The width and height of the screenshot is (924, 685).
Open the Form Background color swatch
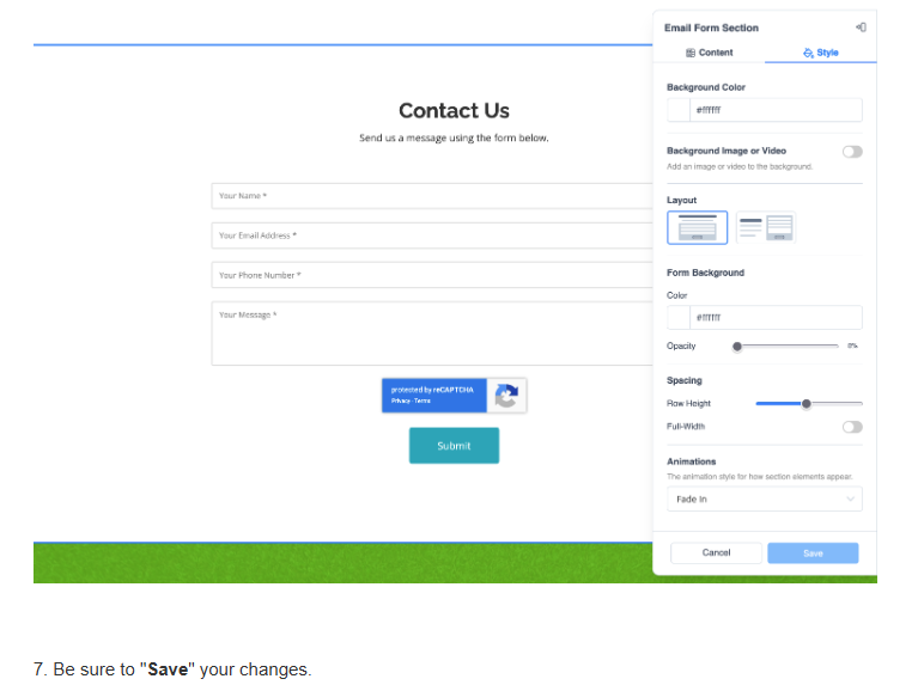pyautogui.click(x=678, y=318)
